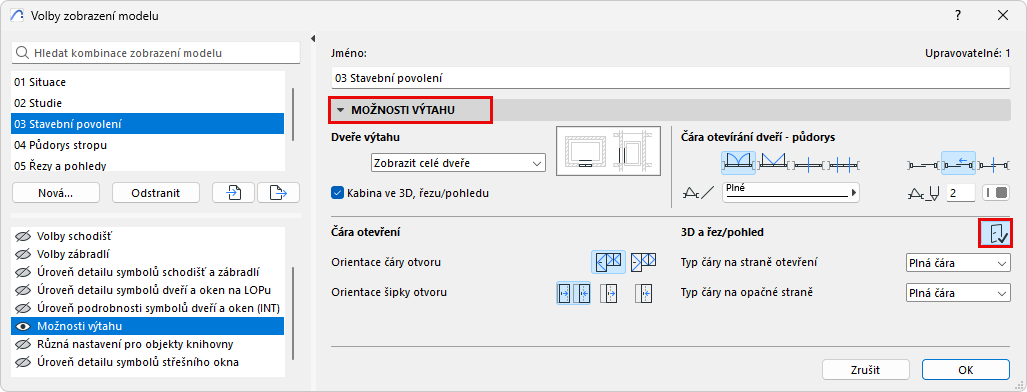
Task: Open Typ čáry na opačné straně dropdown
Action: [957, 293]
